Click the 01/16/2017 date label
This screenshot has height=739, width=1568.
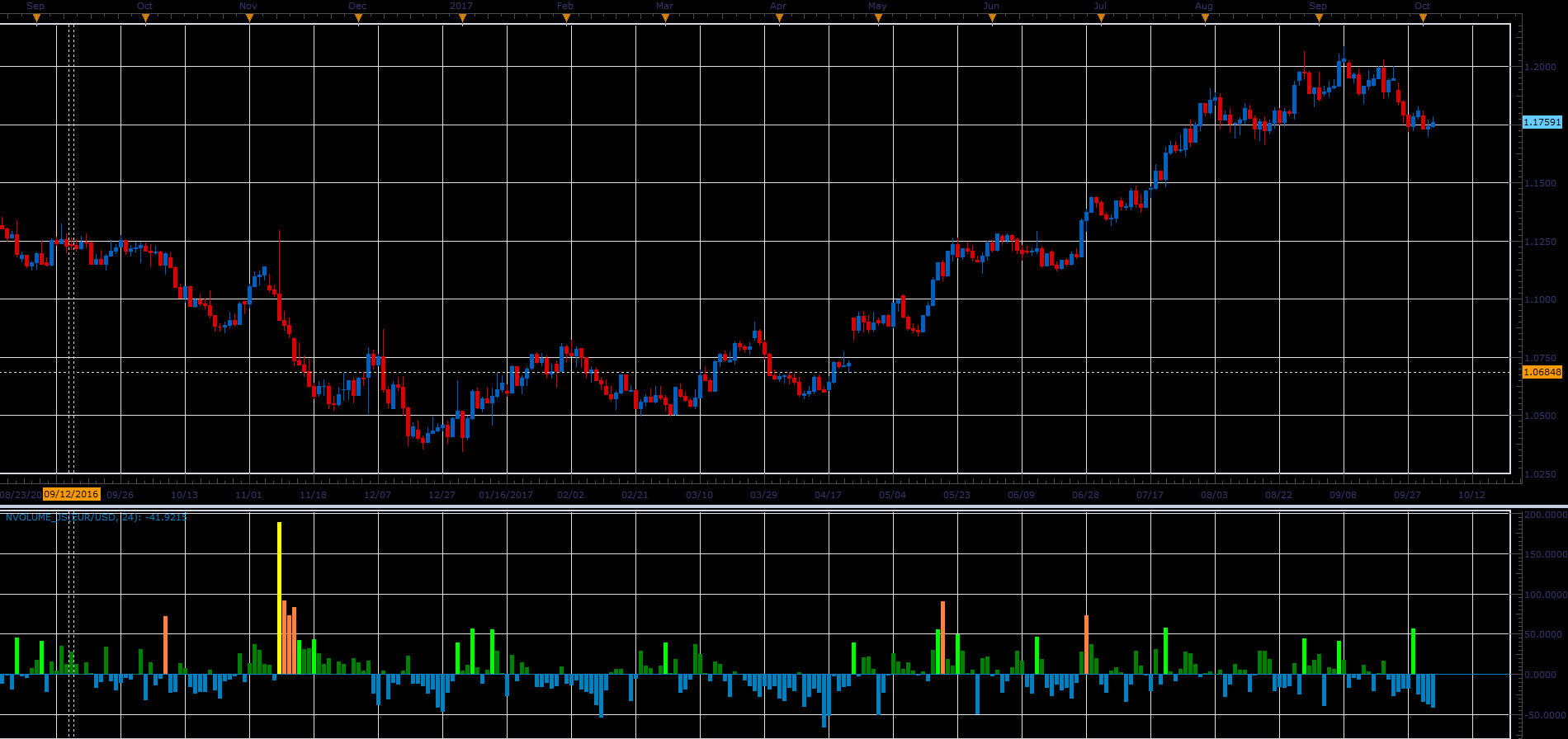pos(506,495)
